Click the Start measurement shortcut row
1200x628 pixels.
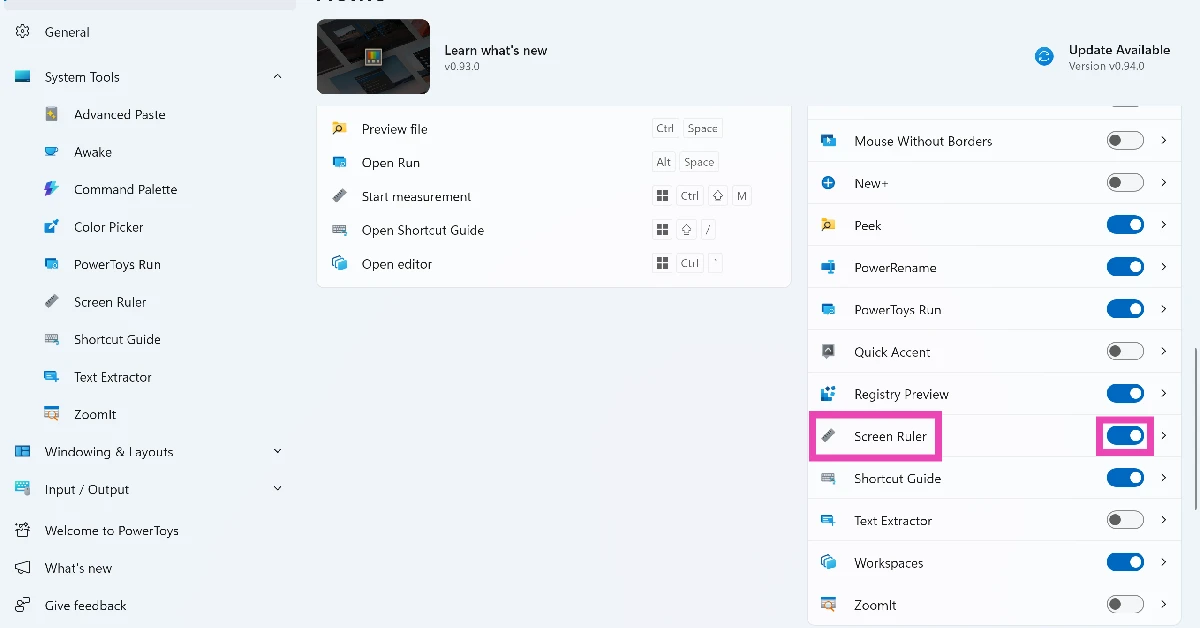[554, 196]
